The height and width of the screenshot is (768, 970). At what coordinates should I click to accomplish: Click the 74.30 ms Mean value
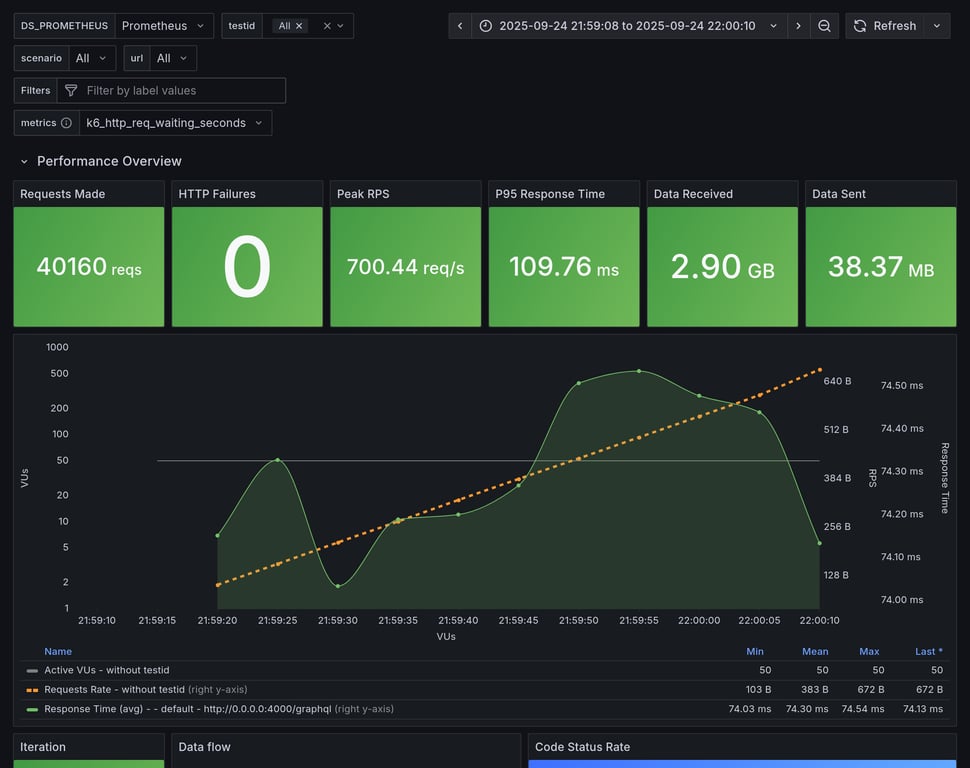807,709
